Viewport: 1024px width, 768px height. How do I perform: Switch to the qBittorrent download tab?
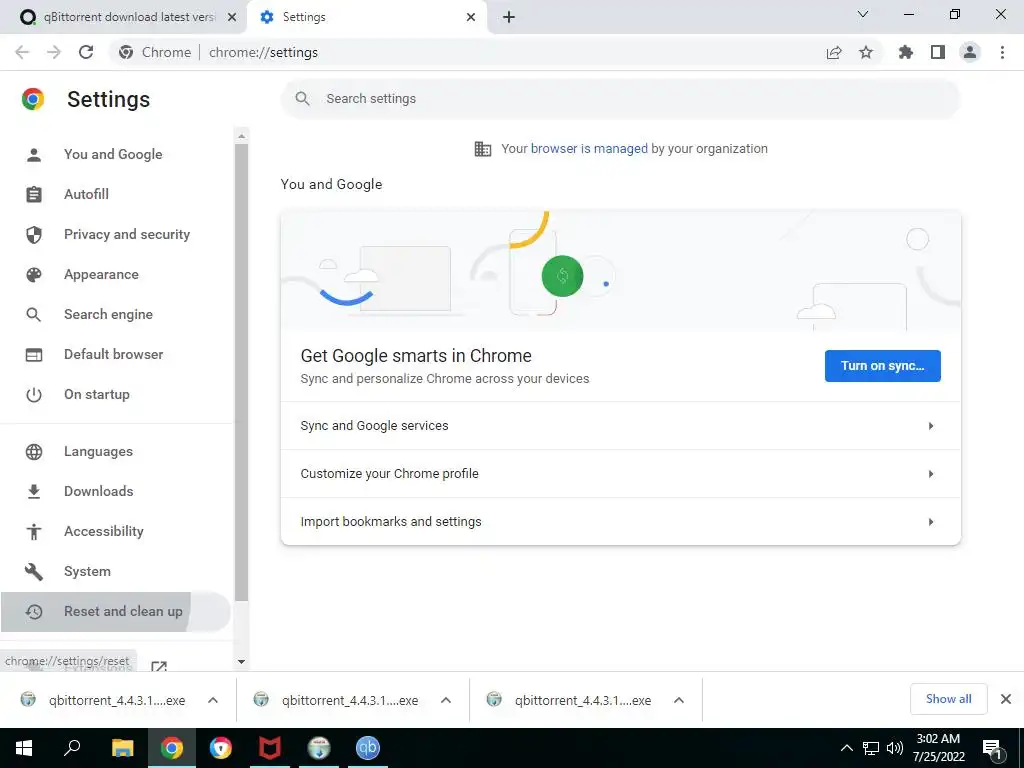tap(123, 18)
